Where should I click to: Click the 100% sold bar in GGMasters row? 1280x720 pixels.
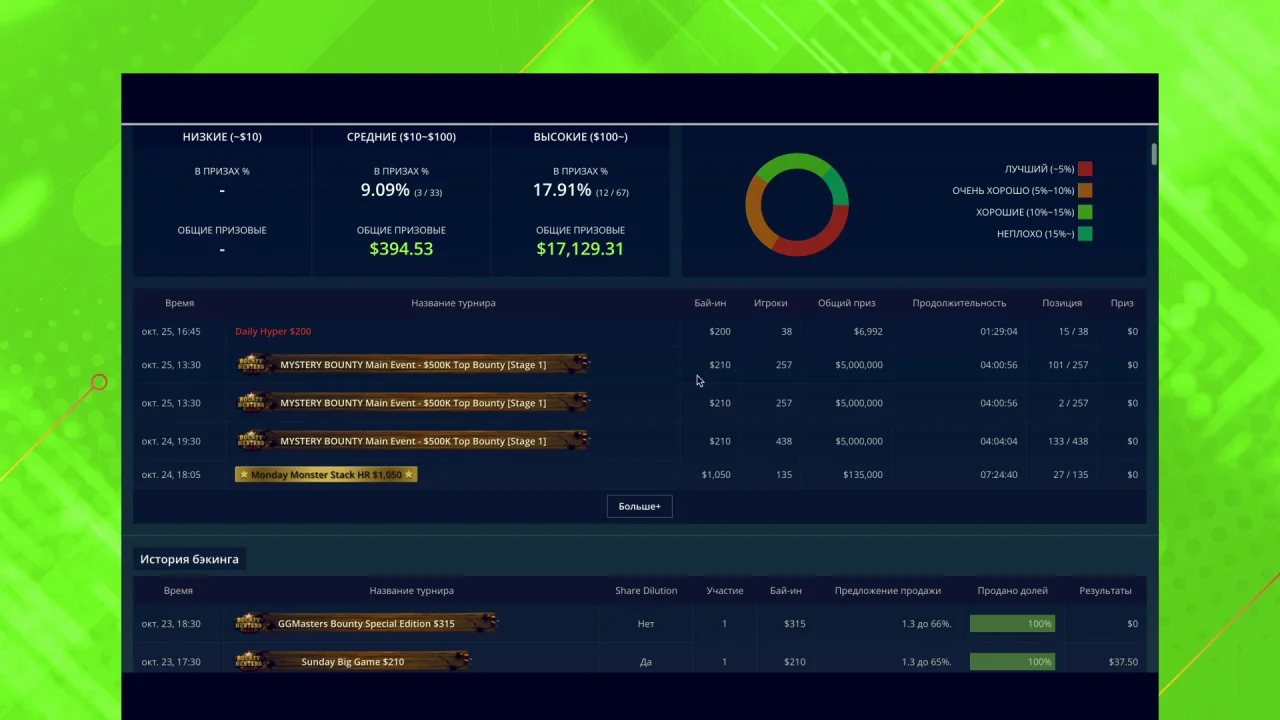(1012, 623)
